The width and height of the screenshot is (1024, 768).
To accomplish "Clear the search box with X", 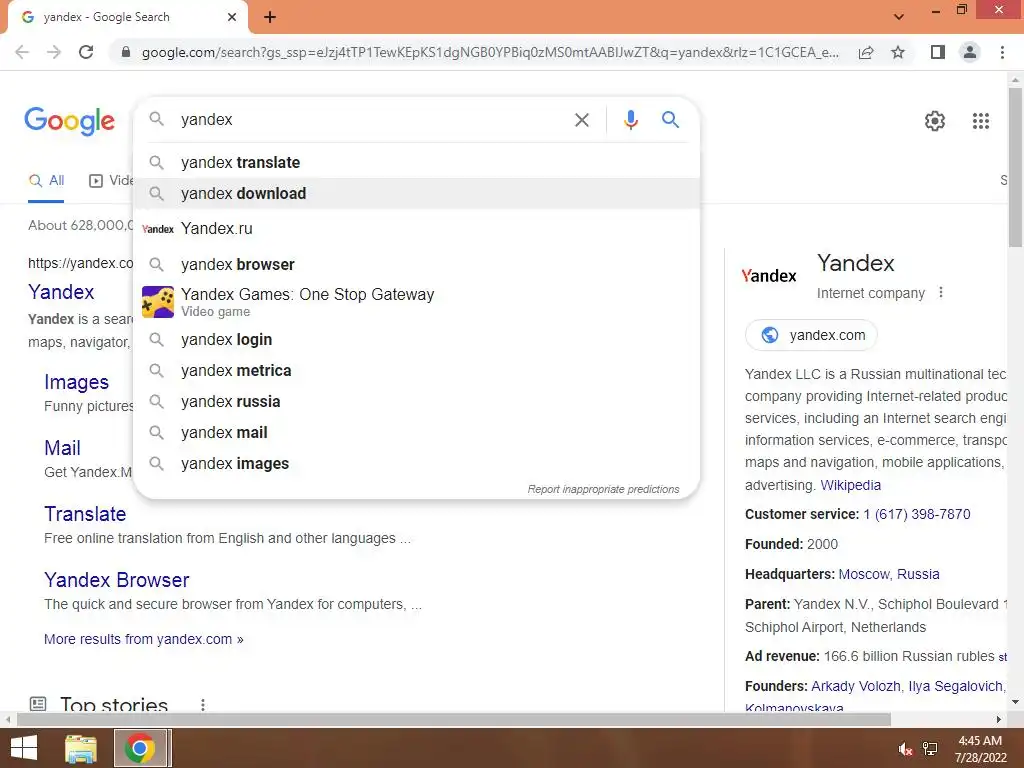I will (581, 120).
